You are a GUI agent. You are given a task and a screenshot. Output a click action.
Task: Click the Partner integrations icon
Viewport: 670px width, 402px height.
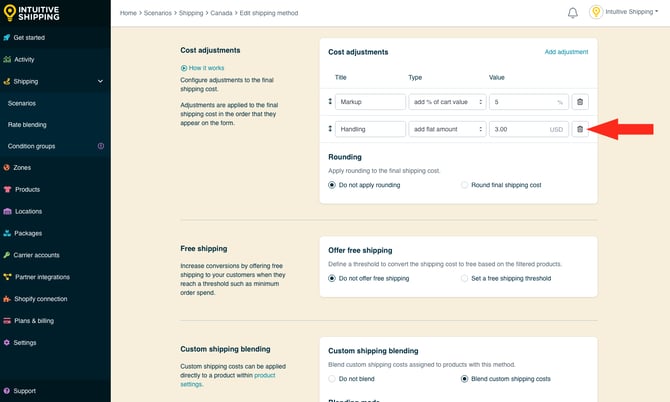[7, 277]
